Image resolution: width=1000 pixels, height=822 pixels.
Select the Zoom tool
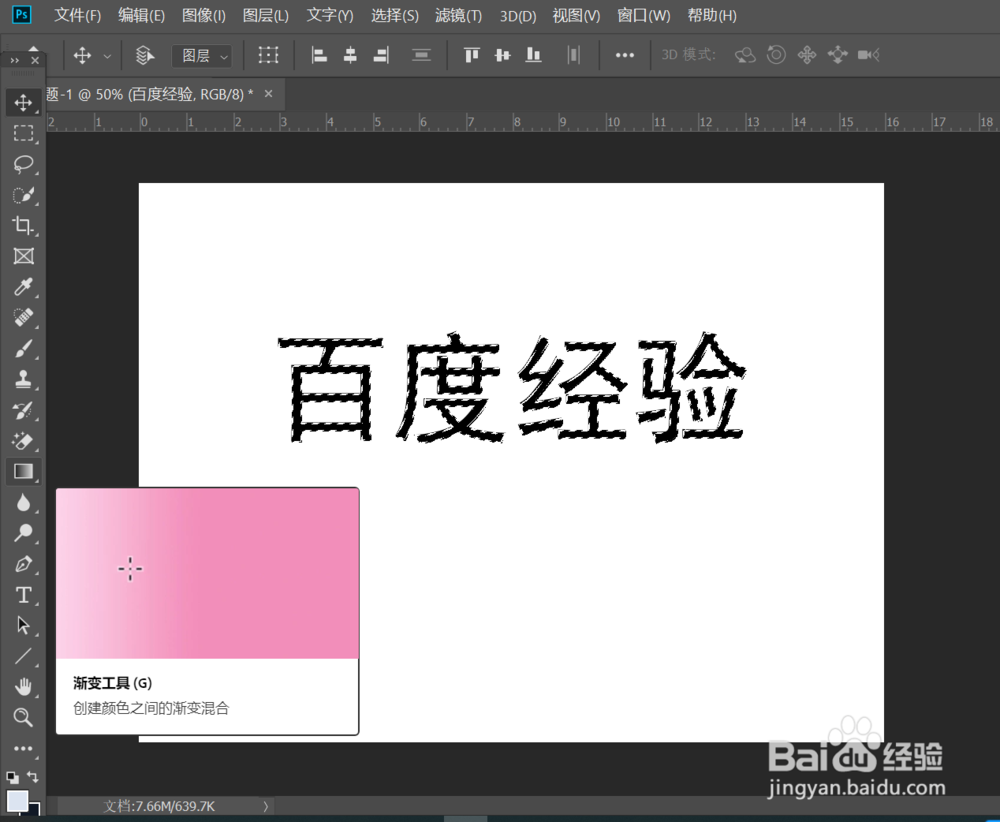(x=24, y=717)
